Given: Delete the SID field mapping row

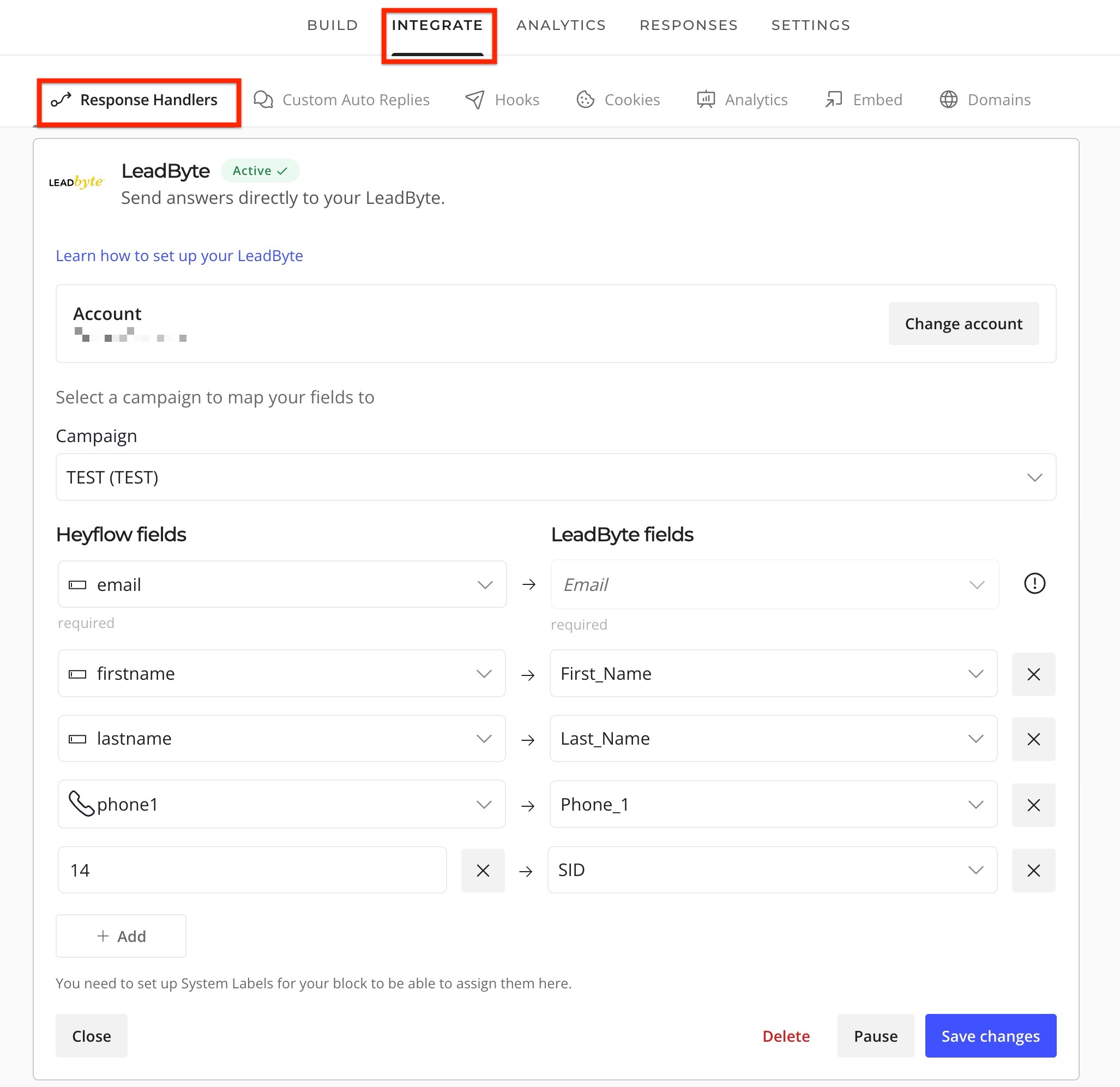Looking at the screenshot, I should pos(1034,871).
